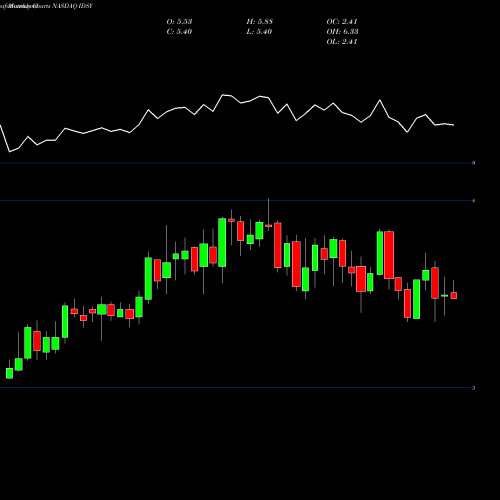Click the low price value L: 5.40
The width and height of the screenshot is (500, 500).
259,32
